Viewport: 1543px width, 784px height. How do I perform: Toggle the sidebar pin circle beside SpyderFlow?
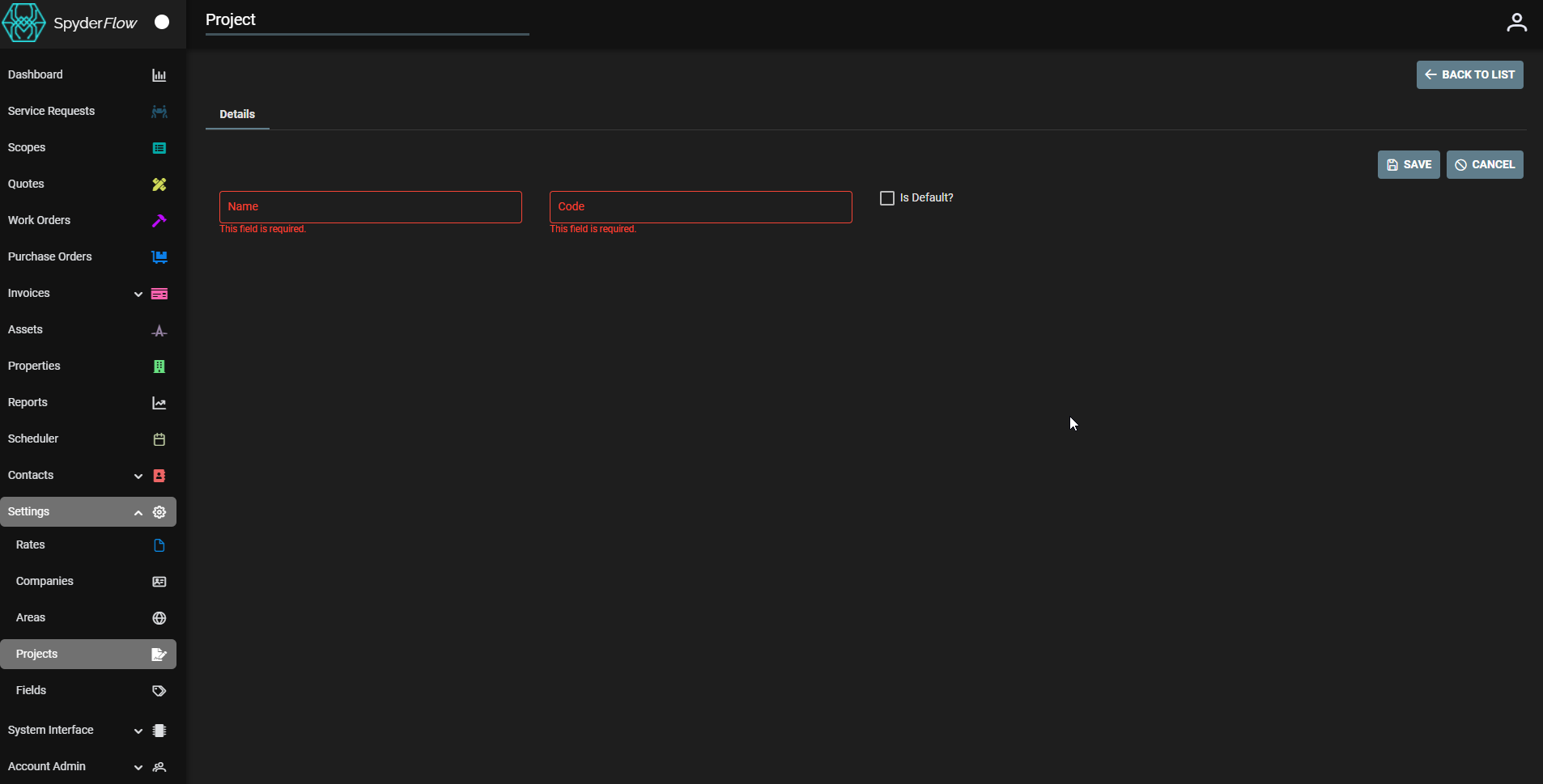point(162,22)
